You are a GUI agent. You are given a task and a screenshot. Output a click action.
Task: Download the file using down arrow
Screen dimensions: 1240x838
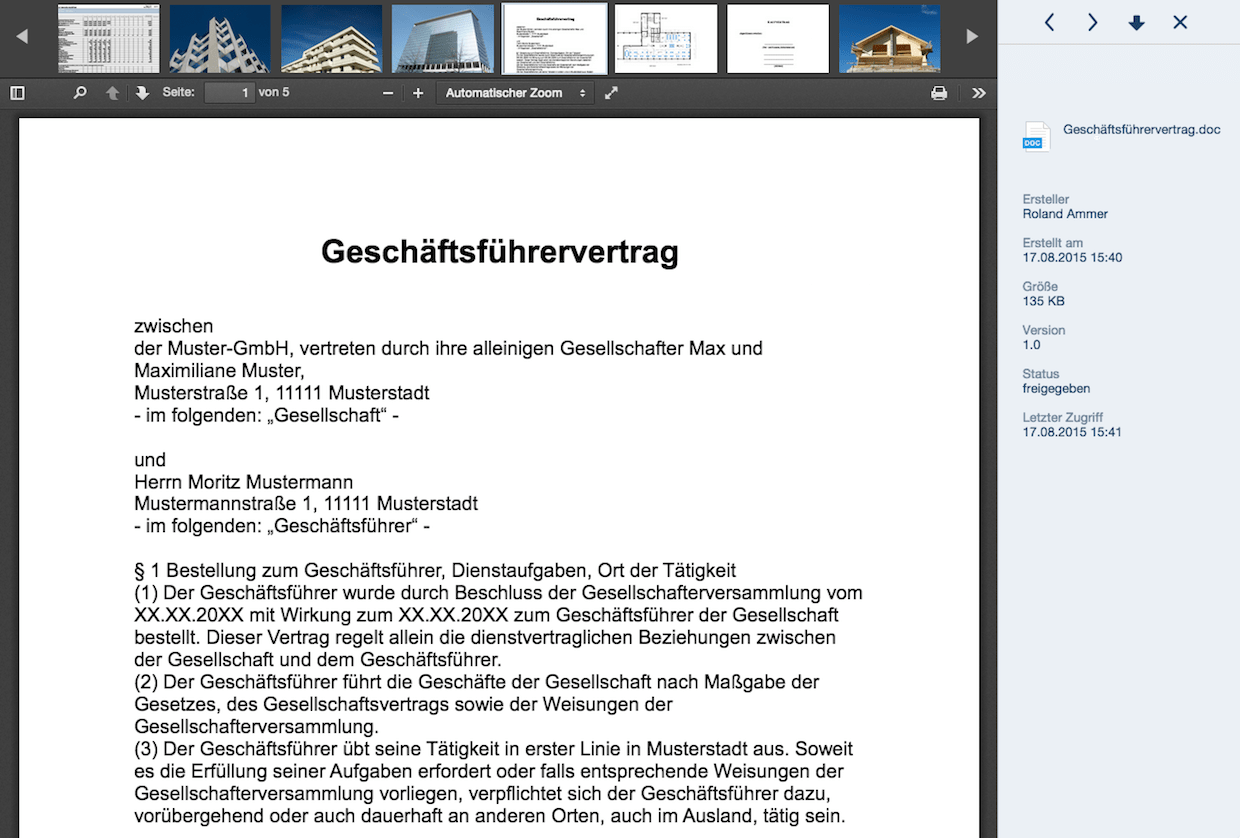tap(1136, 22)
